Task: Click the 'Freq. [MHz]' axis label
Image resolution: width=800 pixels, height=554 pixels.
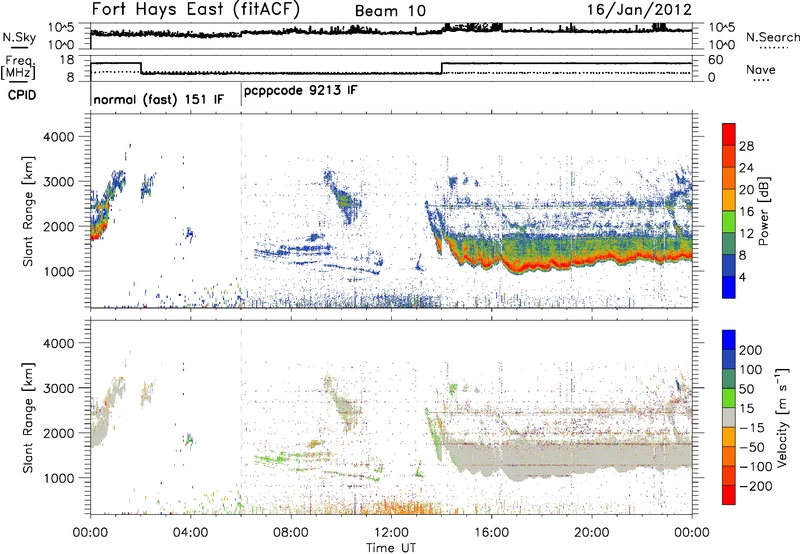Action: pyautogui.click(x=19, y=68)
